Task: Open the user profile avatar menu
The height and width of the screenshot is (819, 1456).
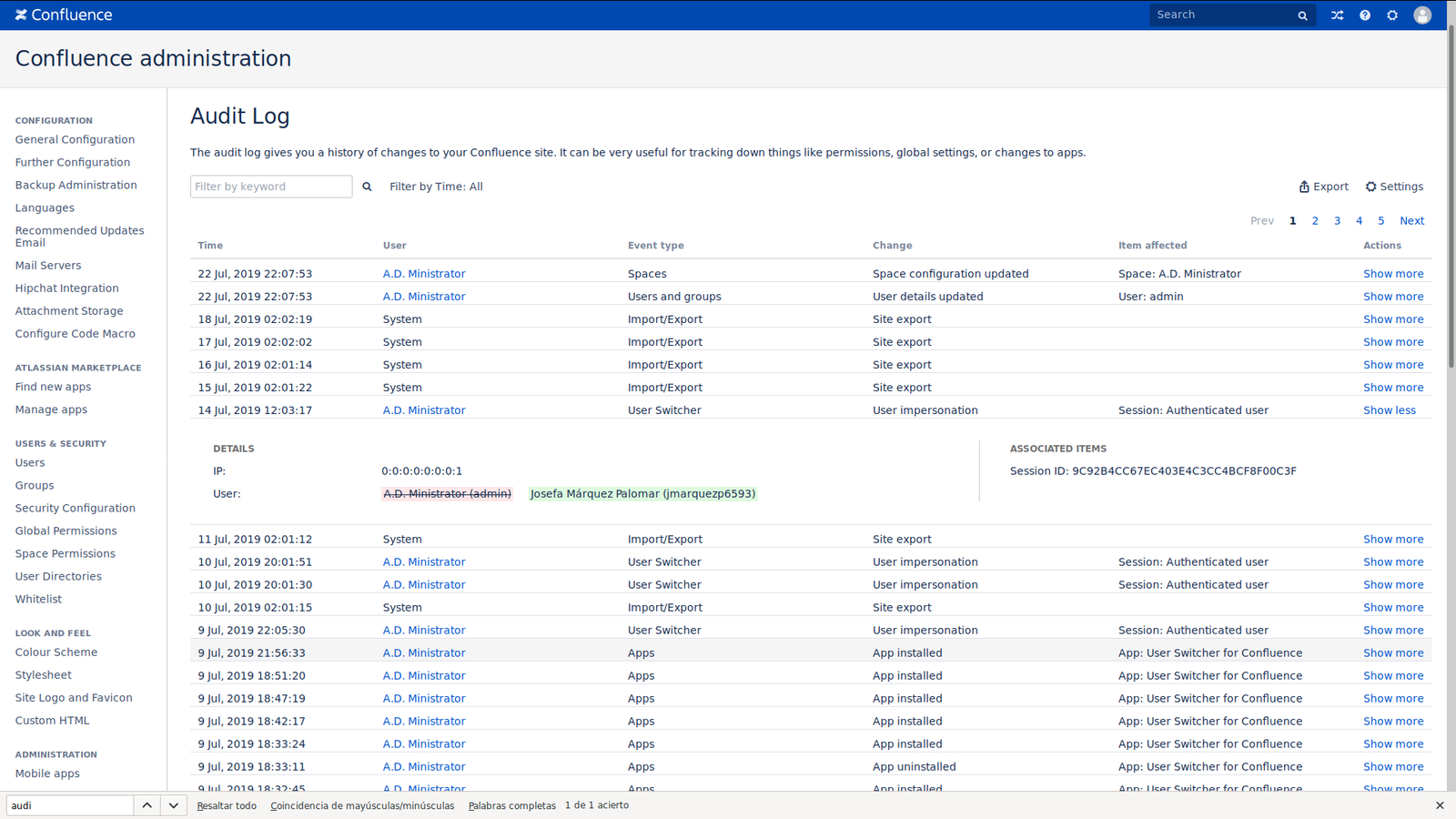Action: [1422, 15]
